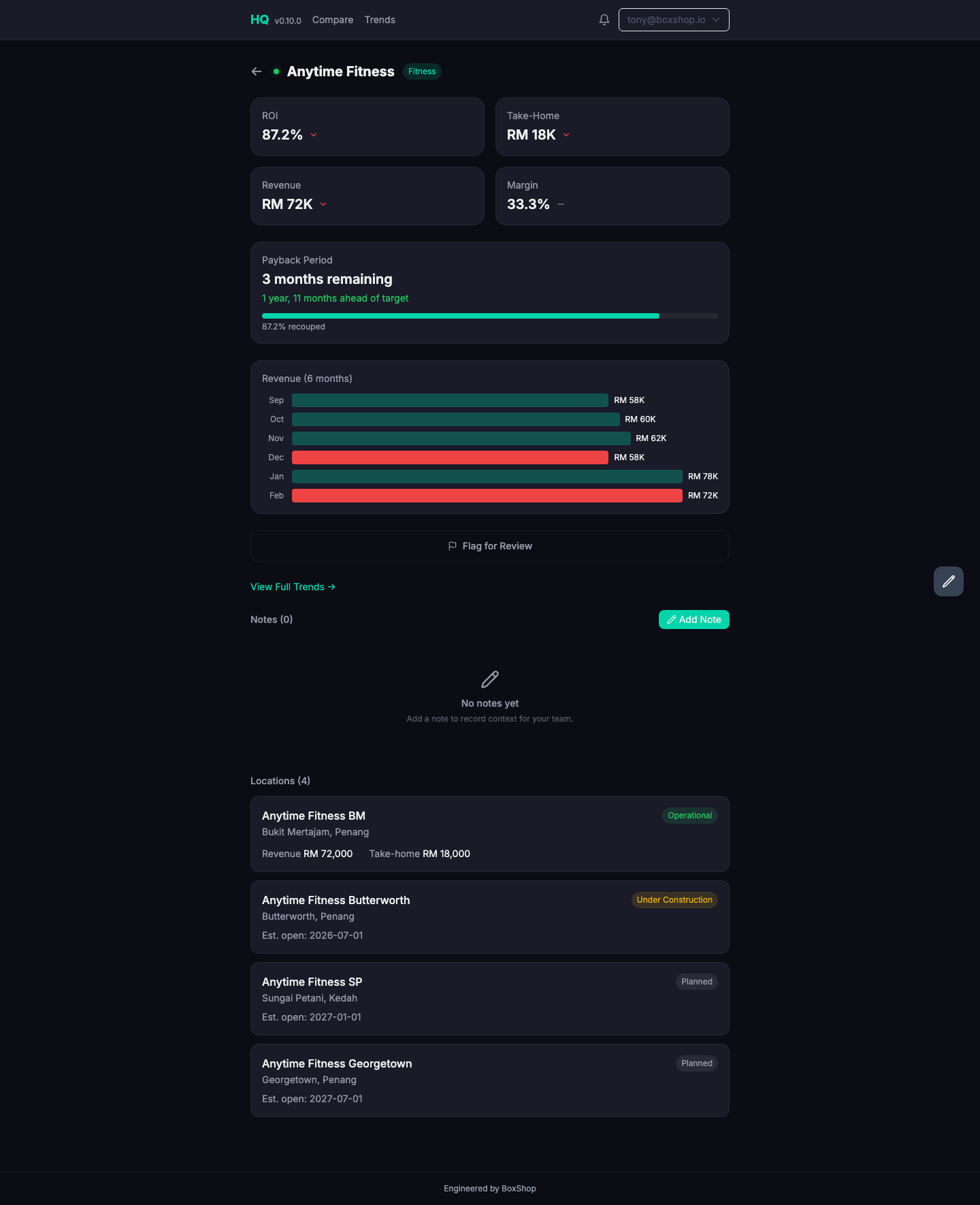Click the Add Note button

pos(694,620)
